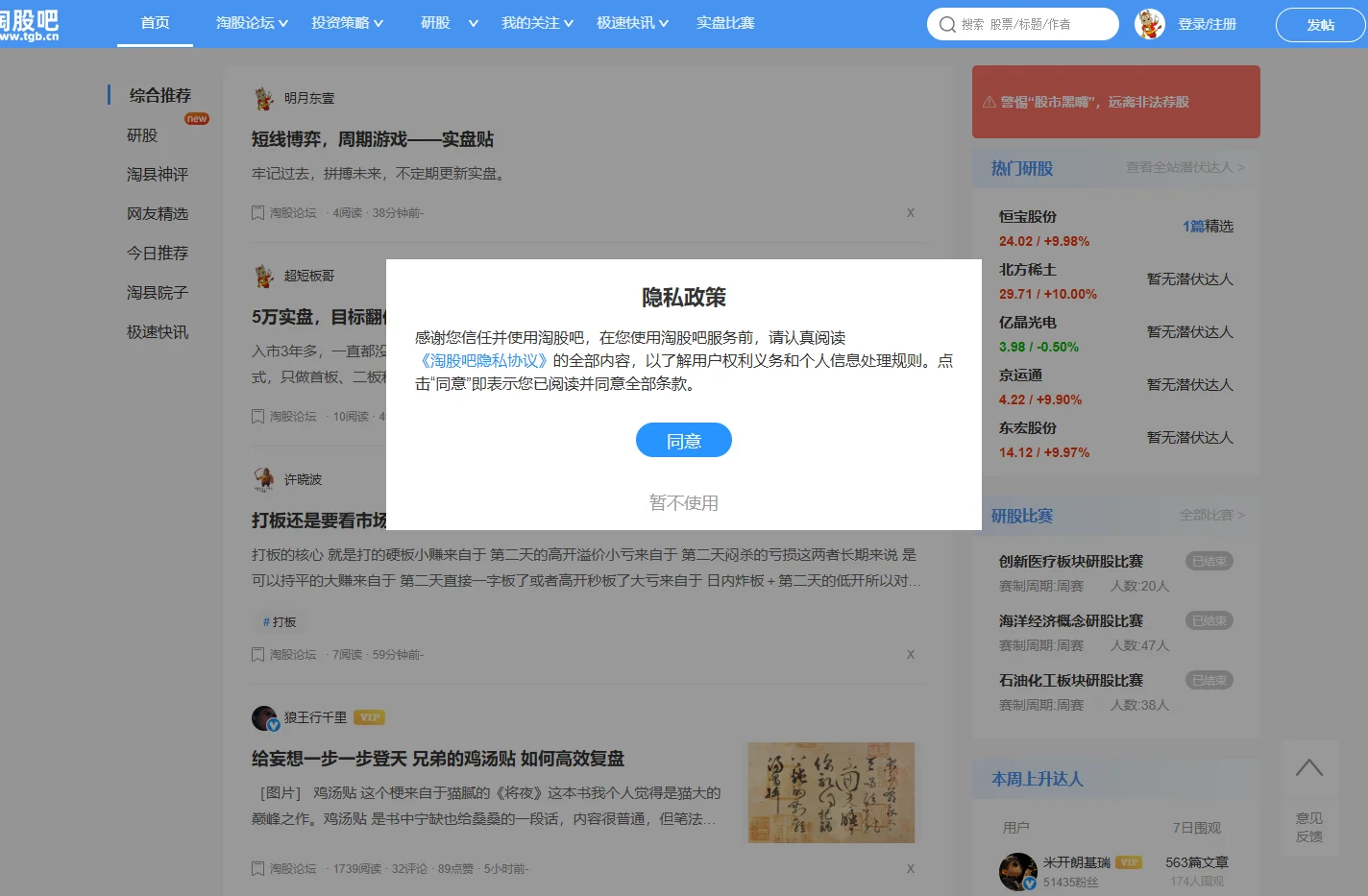Click 已结束 badge on 创新医疗 contest
Image resolution: width=1368 pixels, height=896 pixels.
tap(1209, 561)
